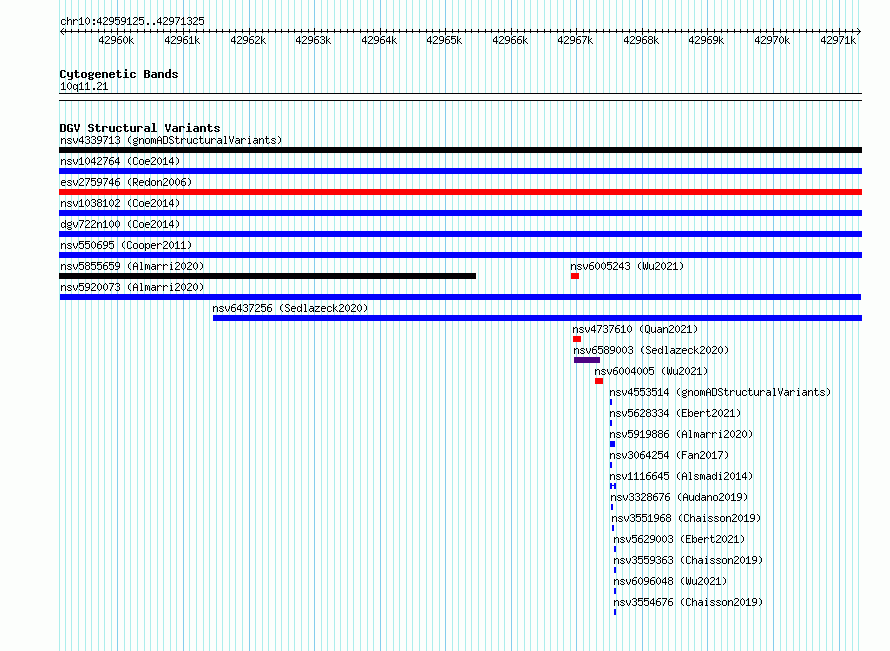Open the nsv550695 (Cooper2011) label
890x651 pixels.
click(126, 245)
